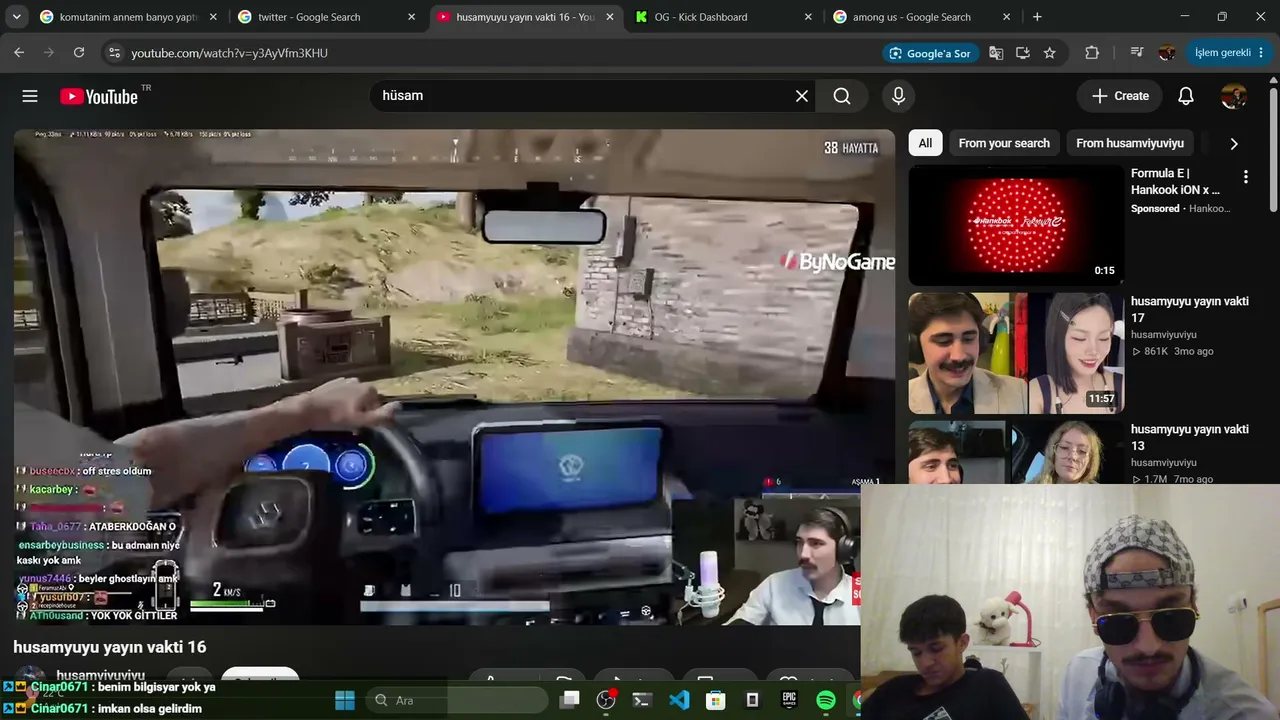Viewport: 1280px width, 720px height.
Task: Go back to the previous page
Action: [x=19, y=53]
